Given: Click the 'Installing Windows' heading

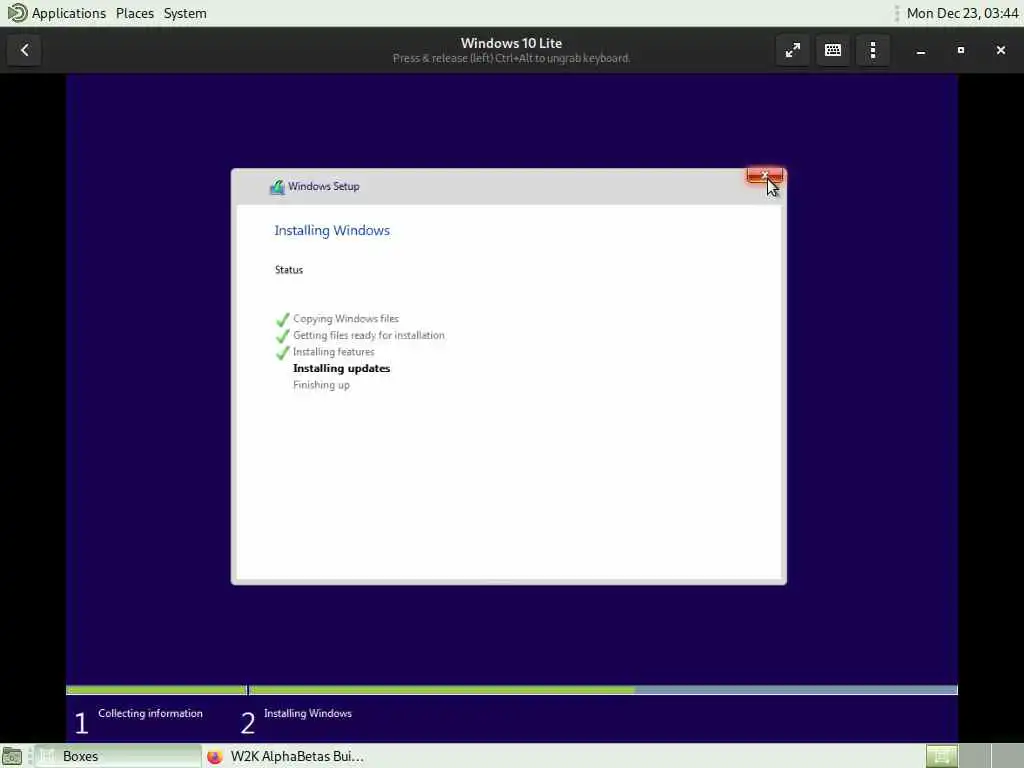Looking at the screenshot, I should tap(332, 231).
